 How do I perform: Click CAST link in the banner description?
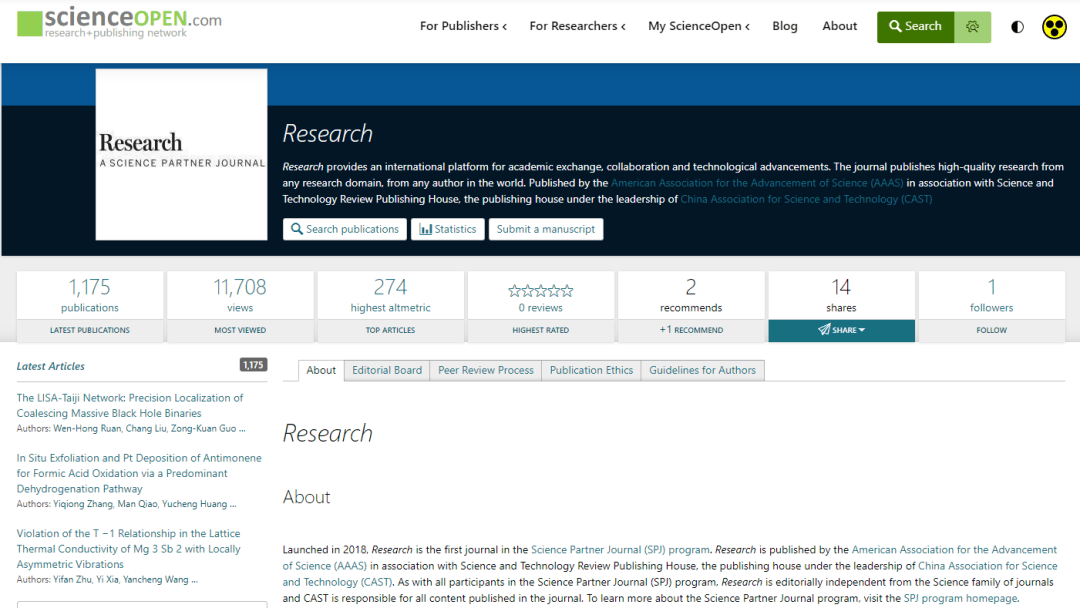tap(807, 200)
